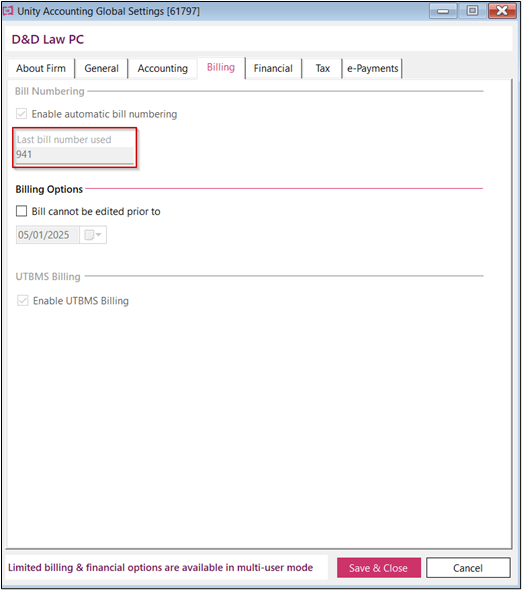Click the Last bill number used field
This screenshot has height=590, width=522.
click(x=75, y=155)
